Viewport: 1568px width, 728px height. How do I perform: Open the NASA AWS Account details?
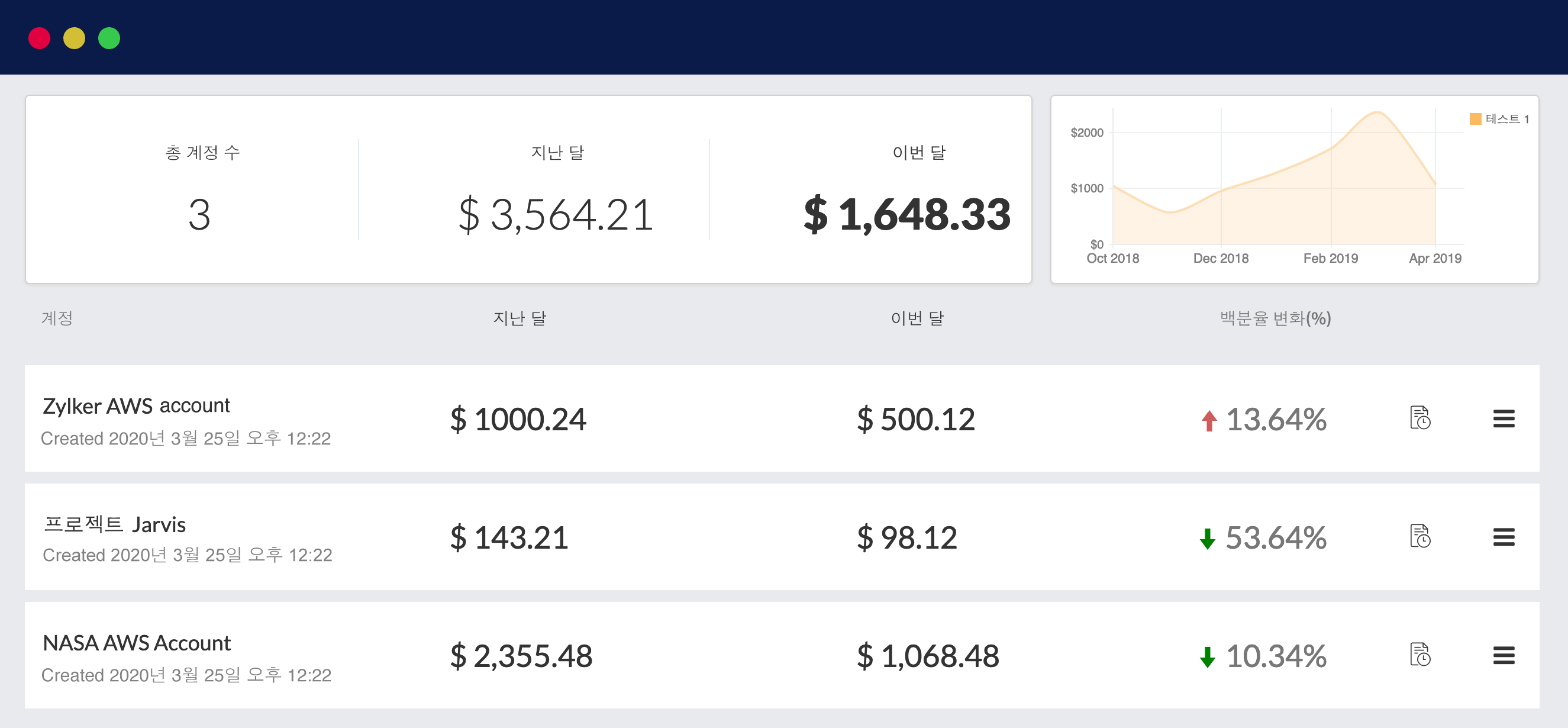coord(137,642)
